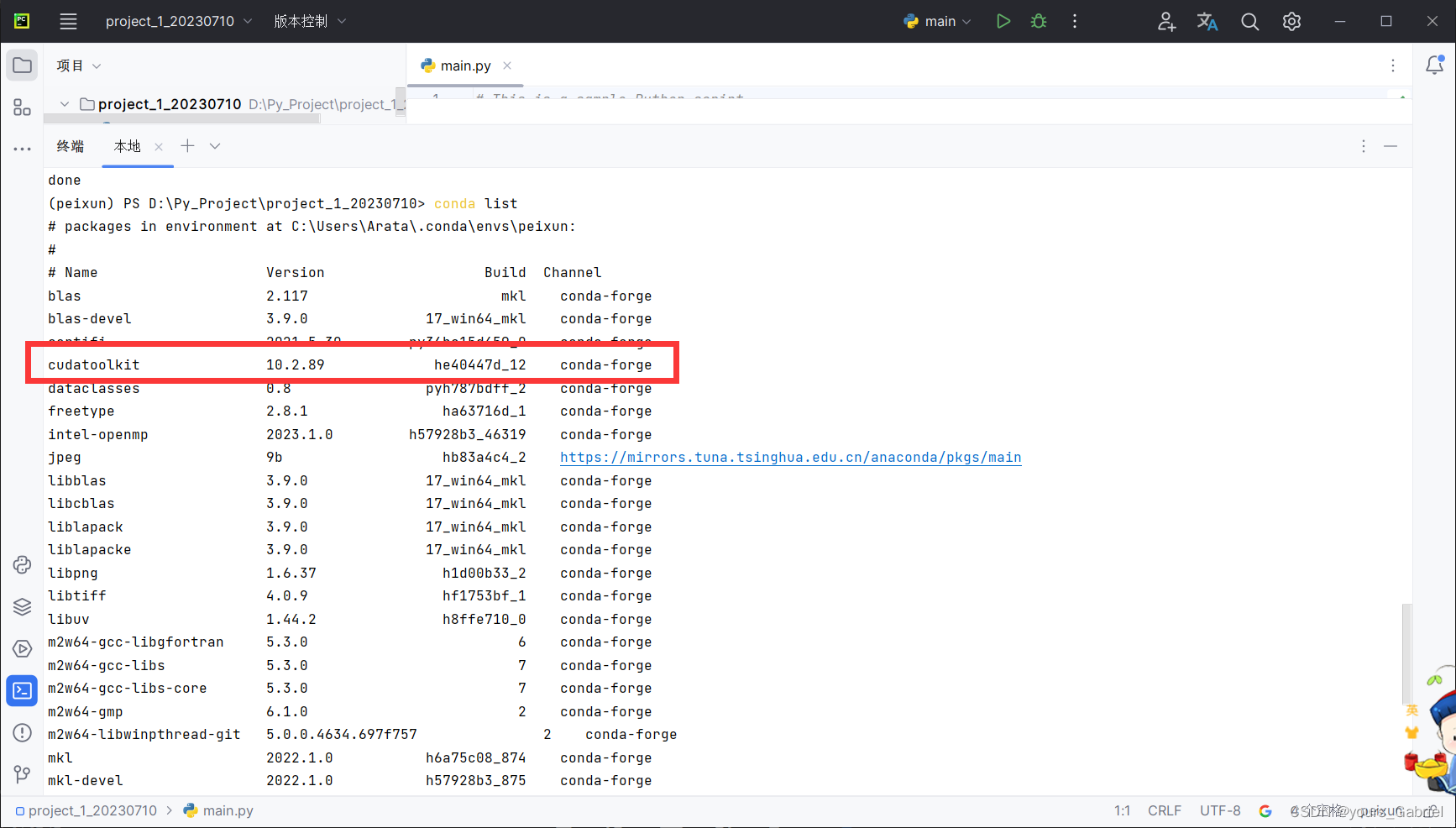
Task: Switch to the 本地 terminal tab
Action: [128, 146]
